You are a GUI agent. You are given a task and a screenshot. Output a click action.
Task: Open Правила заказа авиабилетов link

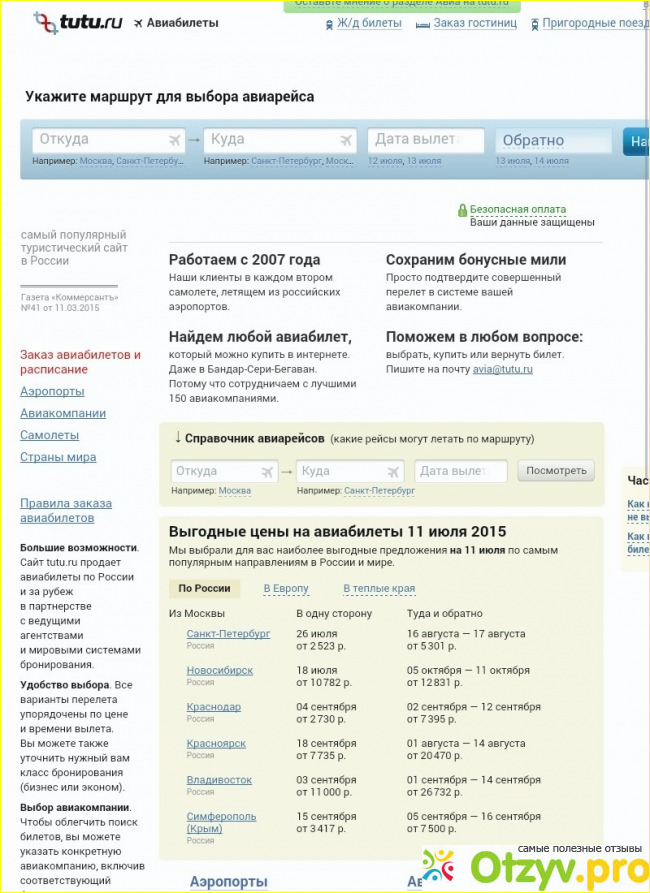point(66,510)
